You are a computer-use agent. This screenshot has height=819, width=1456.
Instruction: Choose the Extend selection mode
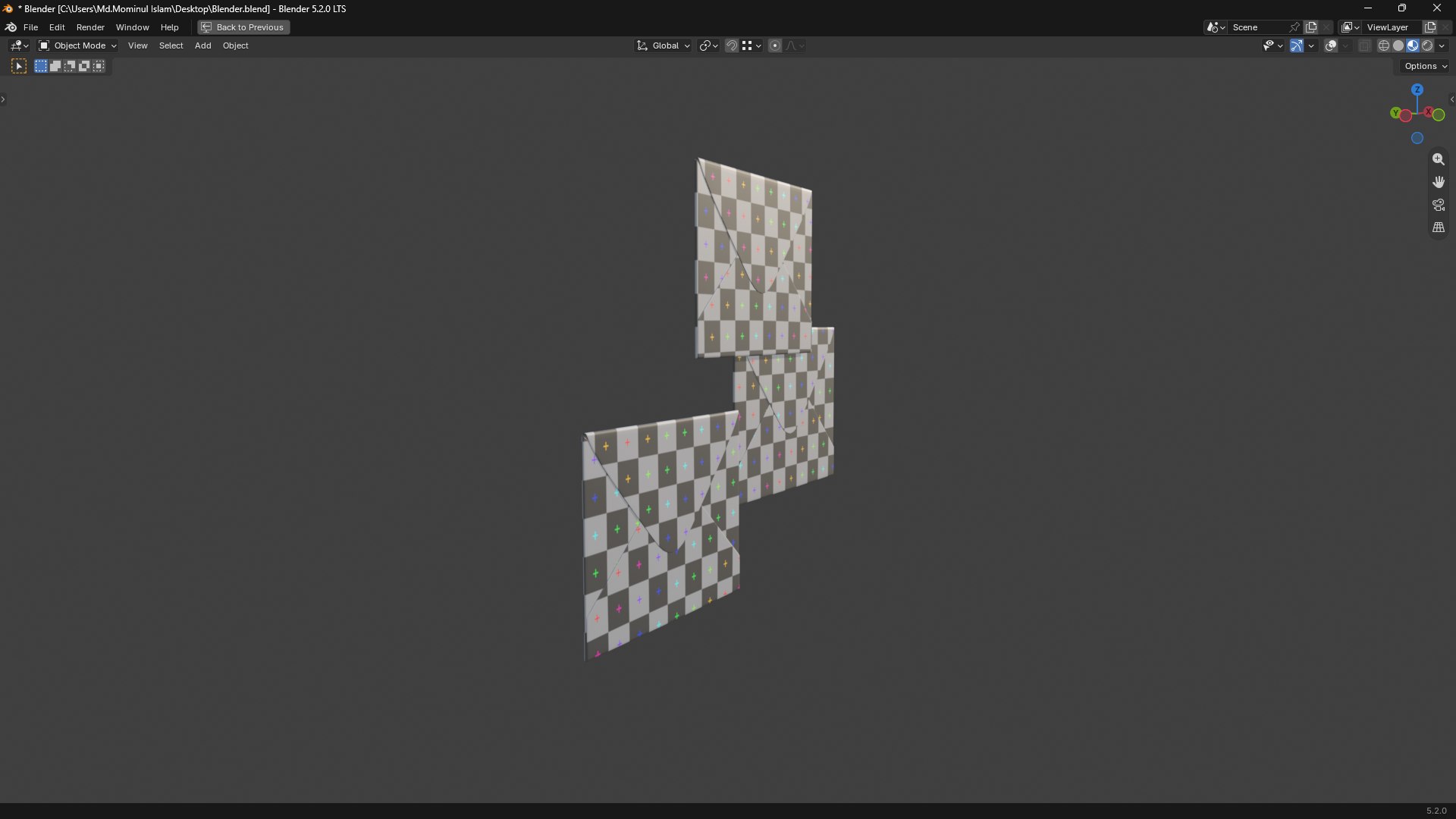pos(55,67)
